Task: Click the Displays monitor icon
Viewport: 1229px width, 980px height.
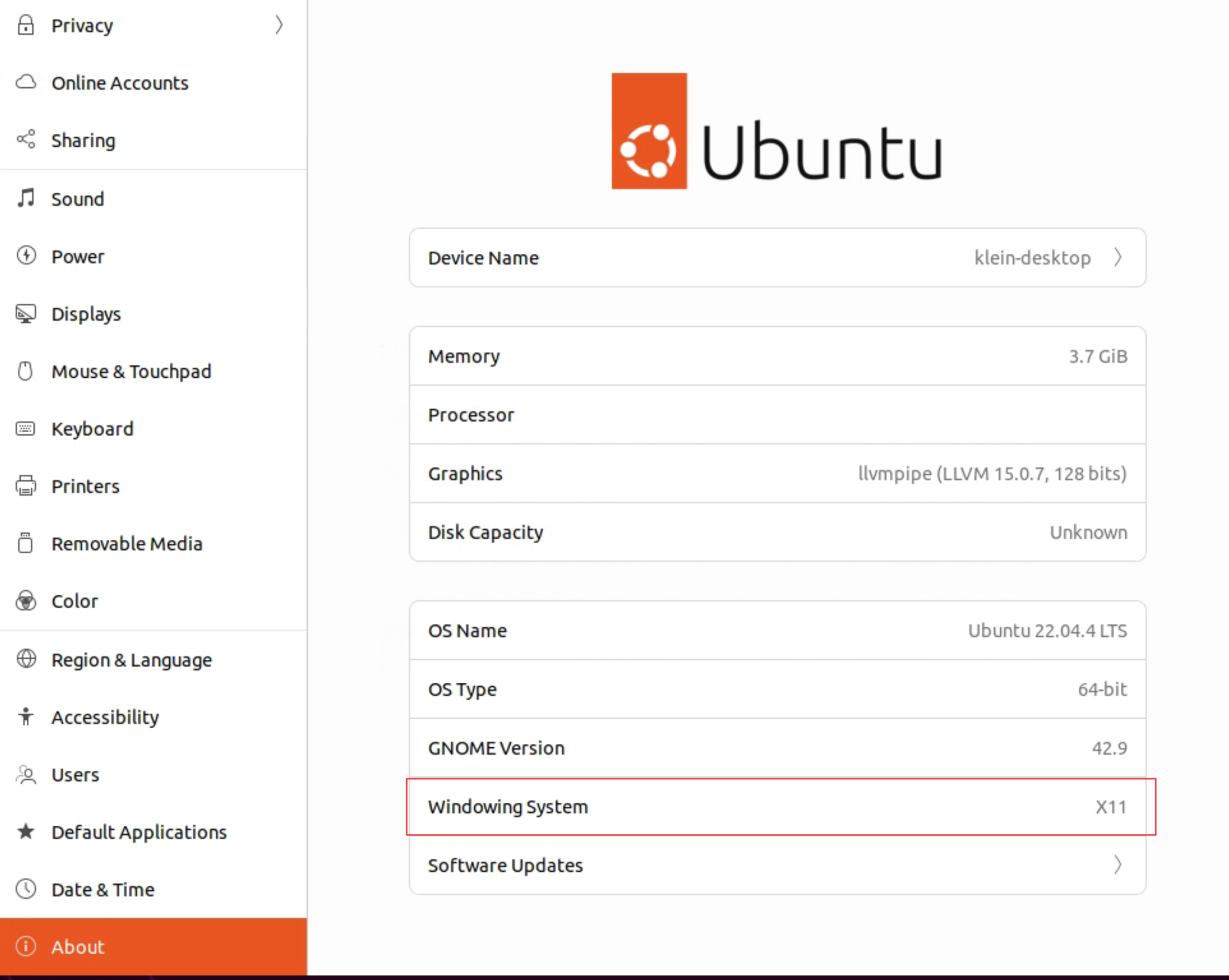Action: (x=26, y=313)
